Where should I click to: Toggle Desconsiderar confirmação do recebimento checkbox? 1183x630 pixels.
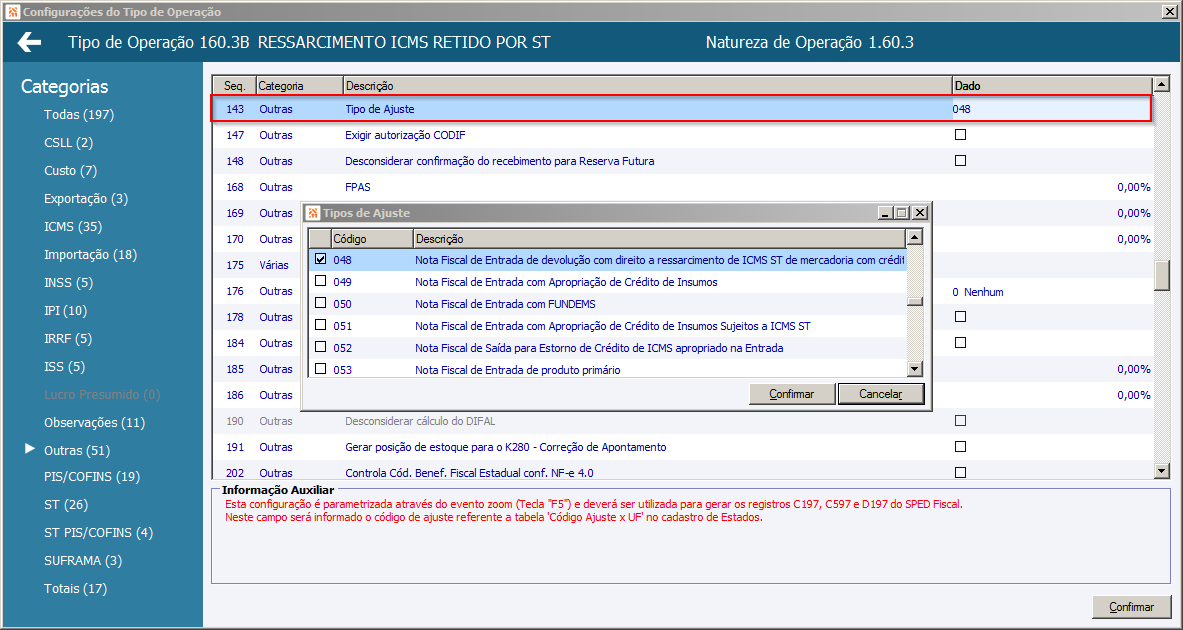[x=960, y=161]
